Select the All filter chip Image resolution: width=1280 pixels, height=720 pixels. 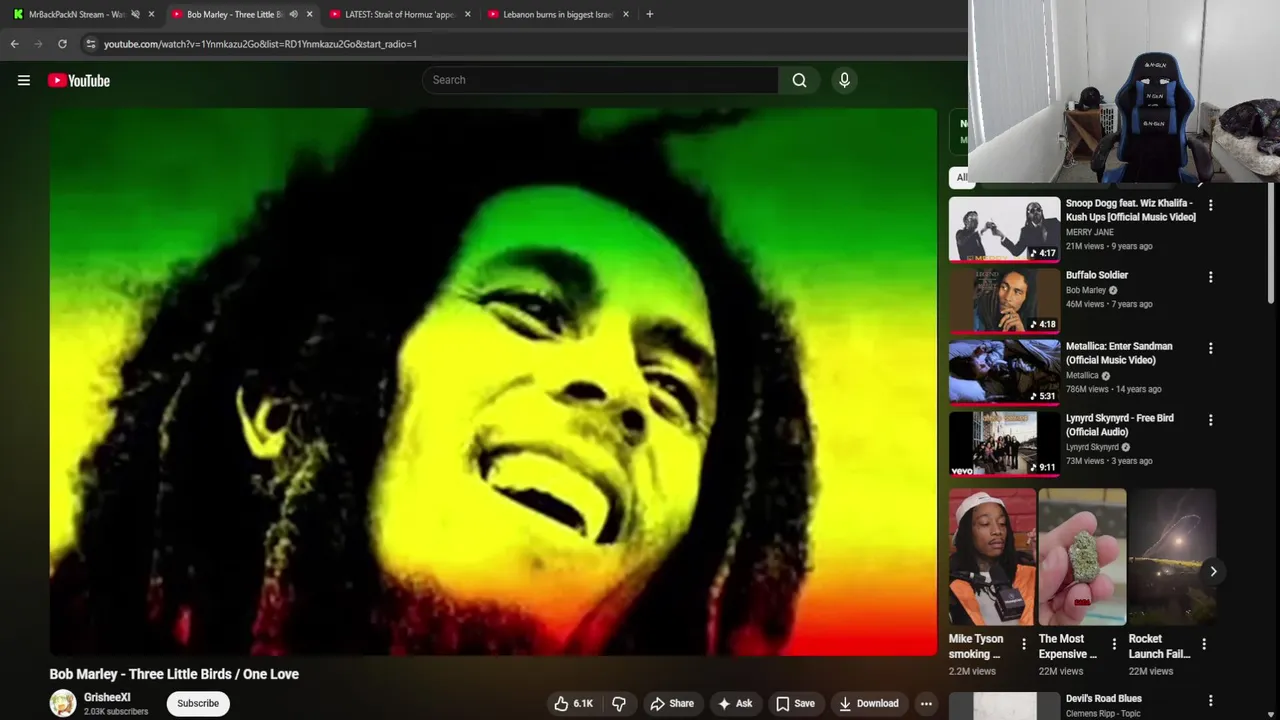(961, 177)
